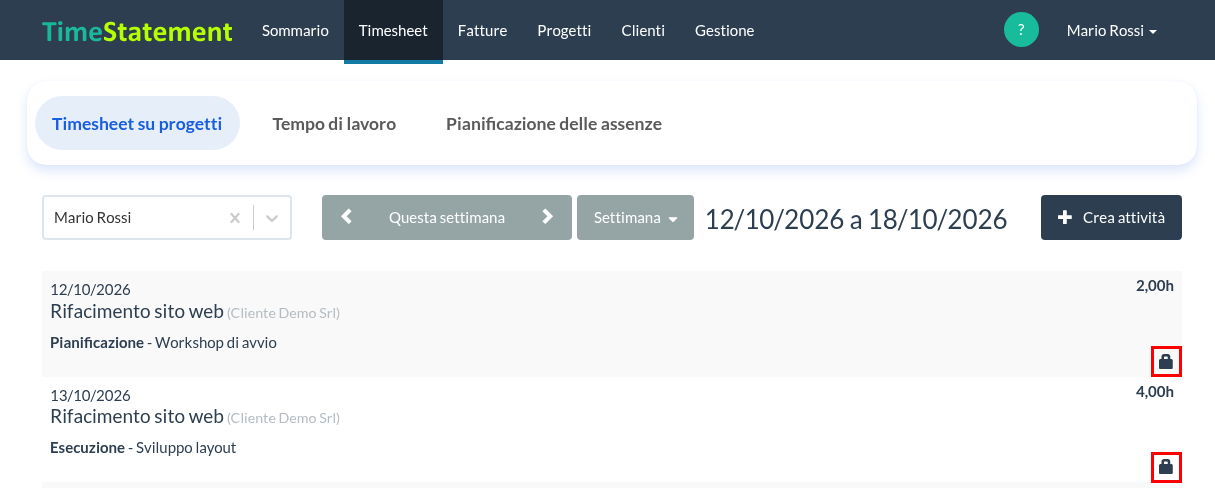Viewport: 1215px width, 488px height.
Task: Click the Pianificazione - Workshop di avvio text
Action: 163,342
